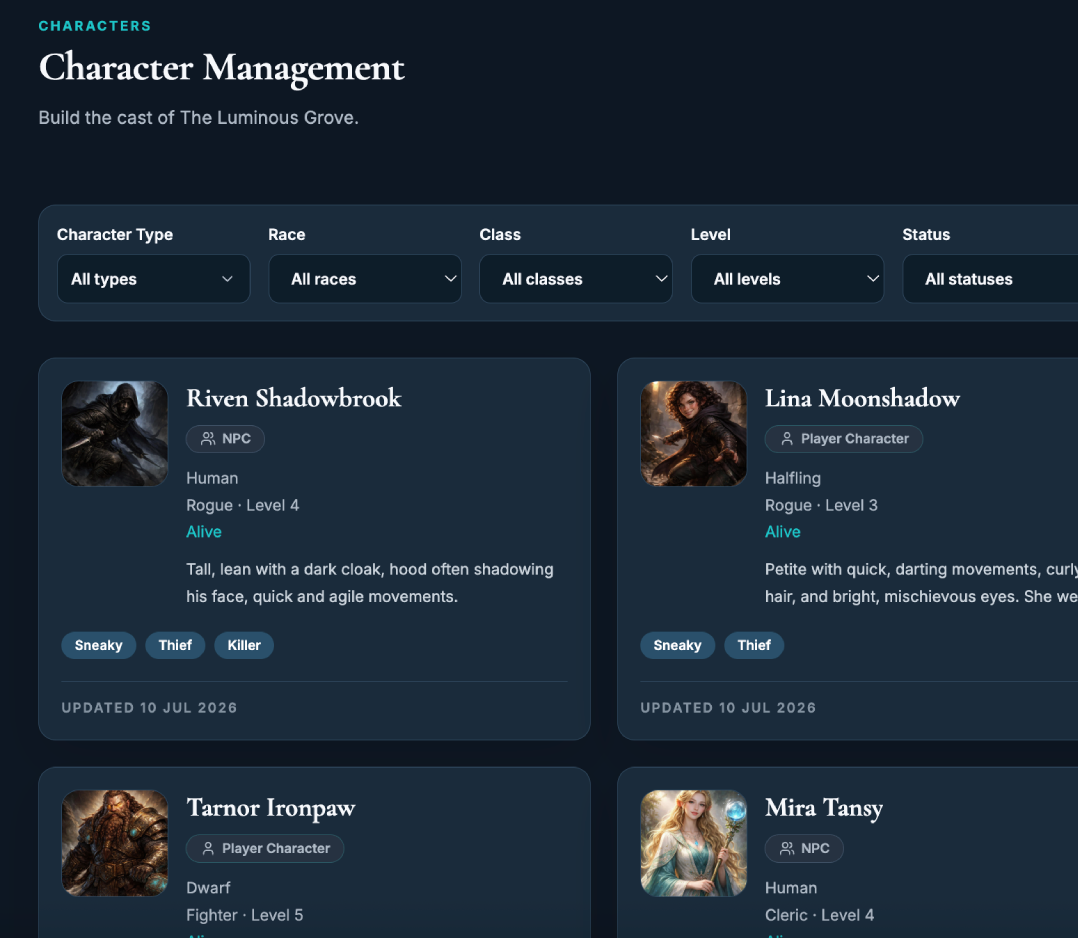
Task: Click the Character Management heading
Action: pos(221,68)
